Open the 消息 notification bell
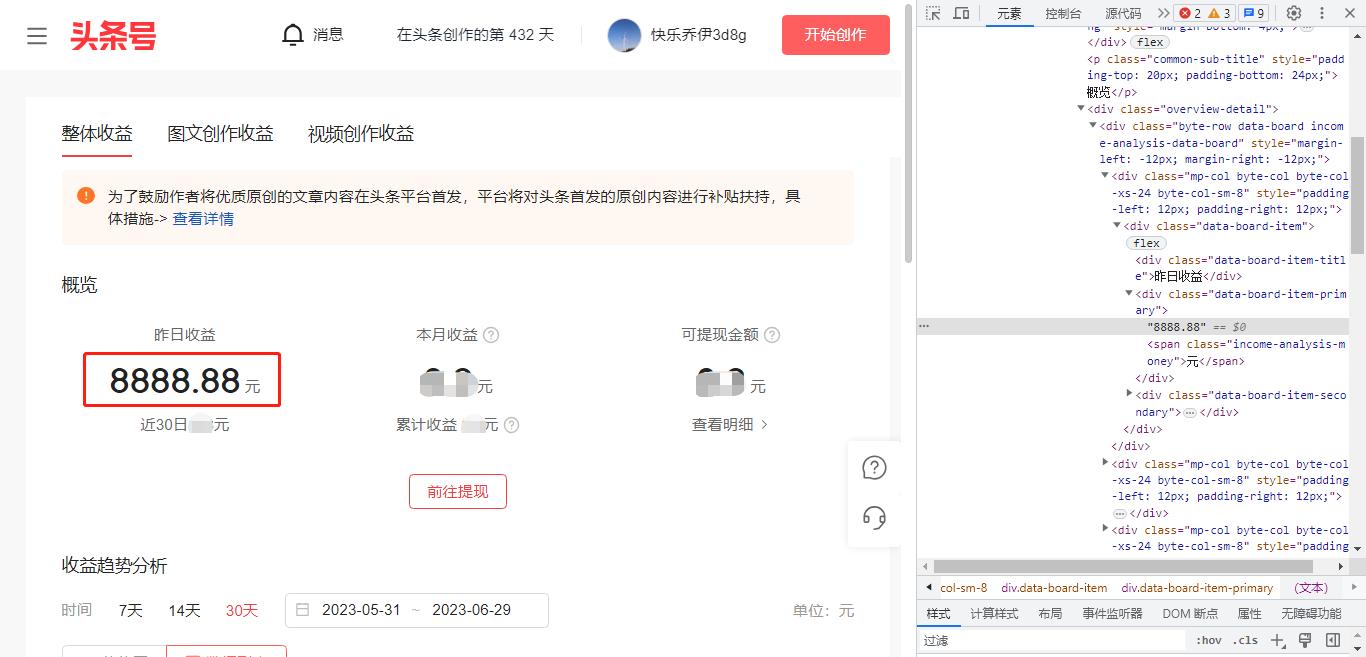Screen dimensions: 1366x657 click(x=292, y=34)
